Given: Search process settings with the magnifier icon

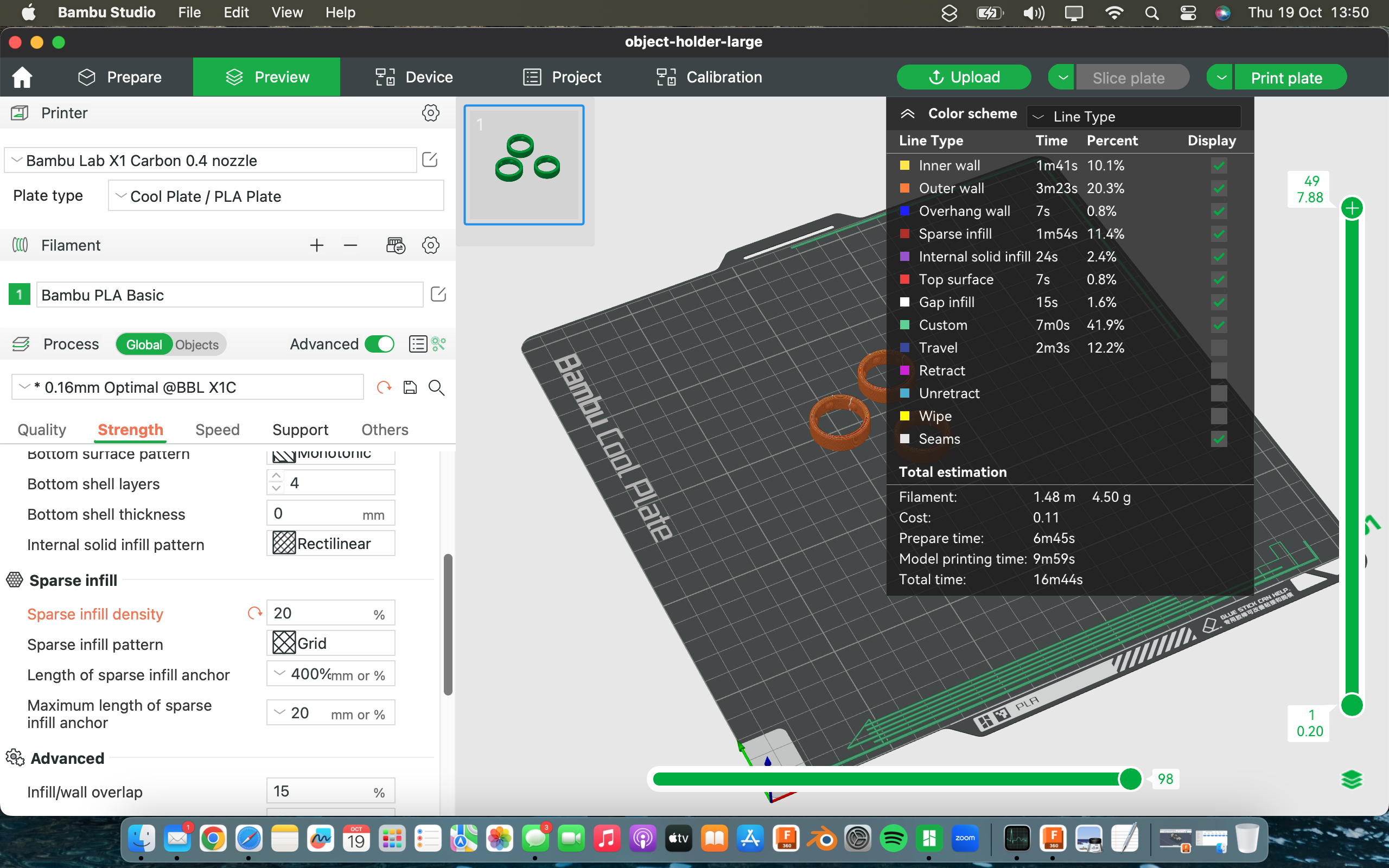Looking at the screenshot, I should coord(436,387).
